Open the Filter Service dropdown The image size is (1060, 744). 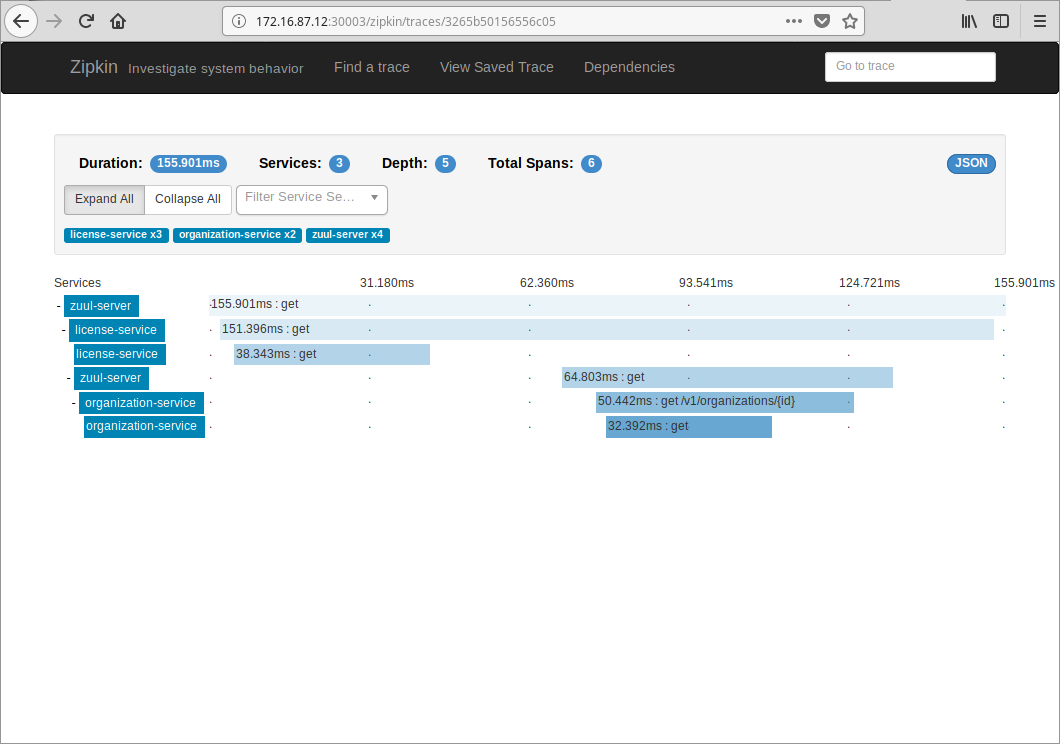(x=312, y=199)
